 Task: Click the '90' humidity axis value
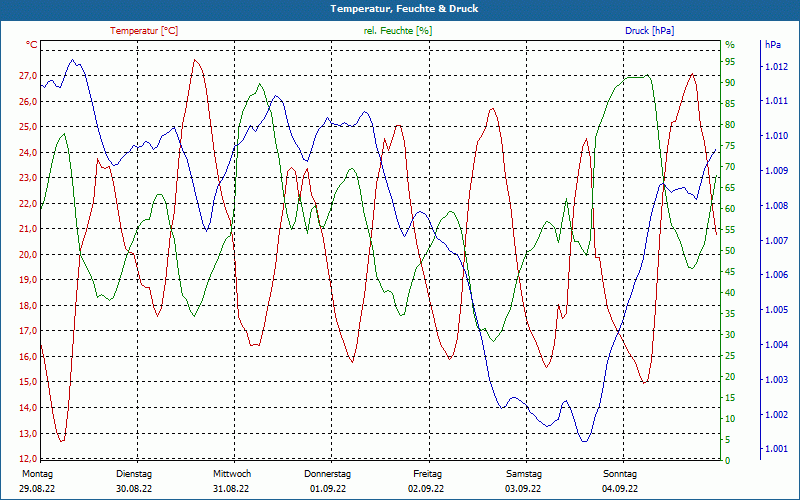730,83
